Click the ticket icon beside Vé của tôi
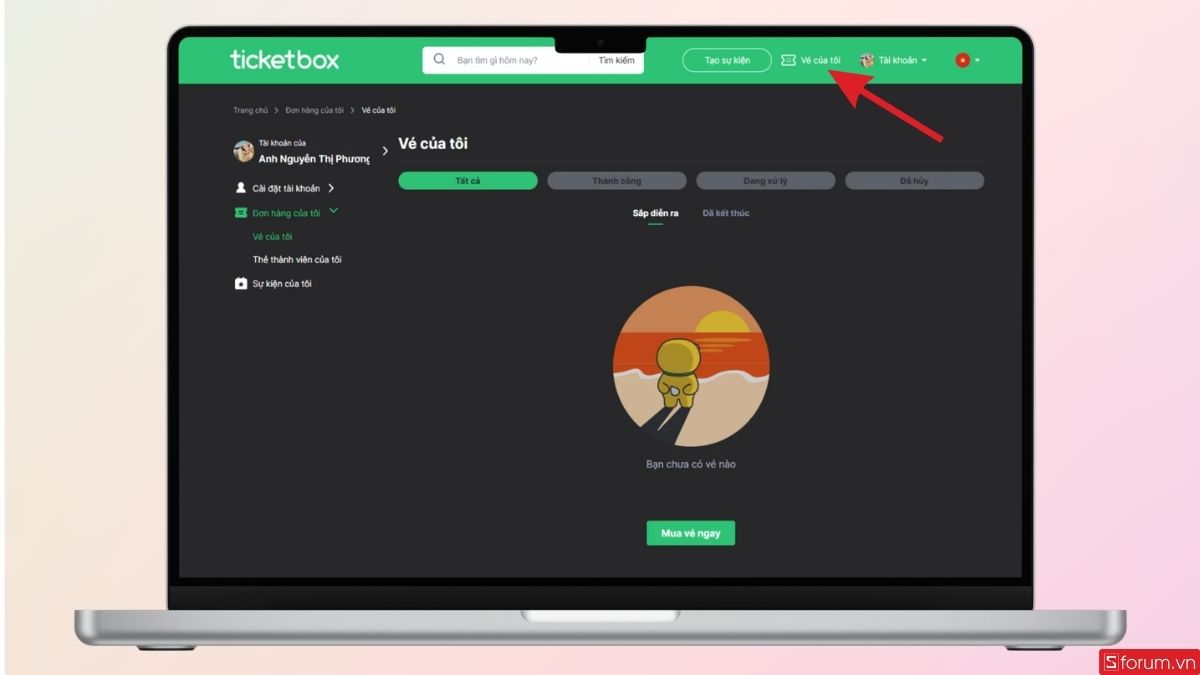This screenshot has width=1200, height=675. [x=789, y=60]
